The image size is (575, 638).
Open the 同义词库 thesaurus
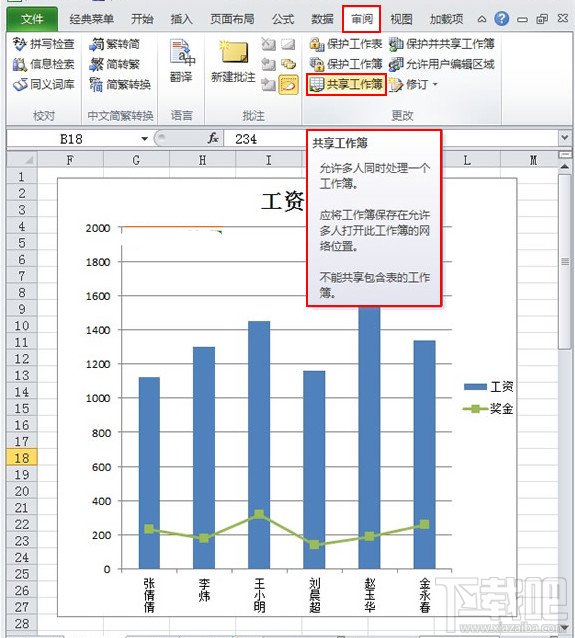click(43, 84)
